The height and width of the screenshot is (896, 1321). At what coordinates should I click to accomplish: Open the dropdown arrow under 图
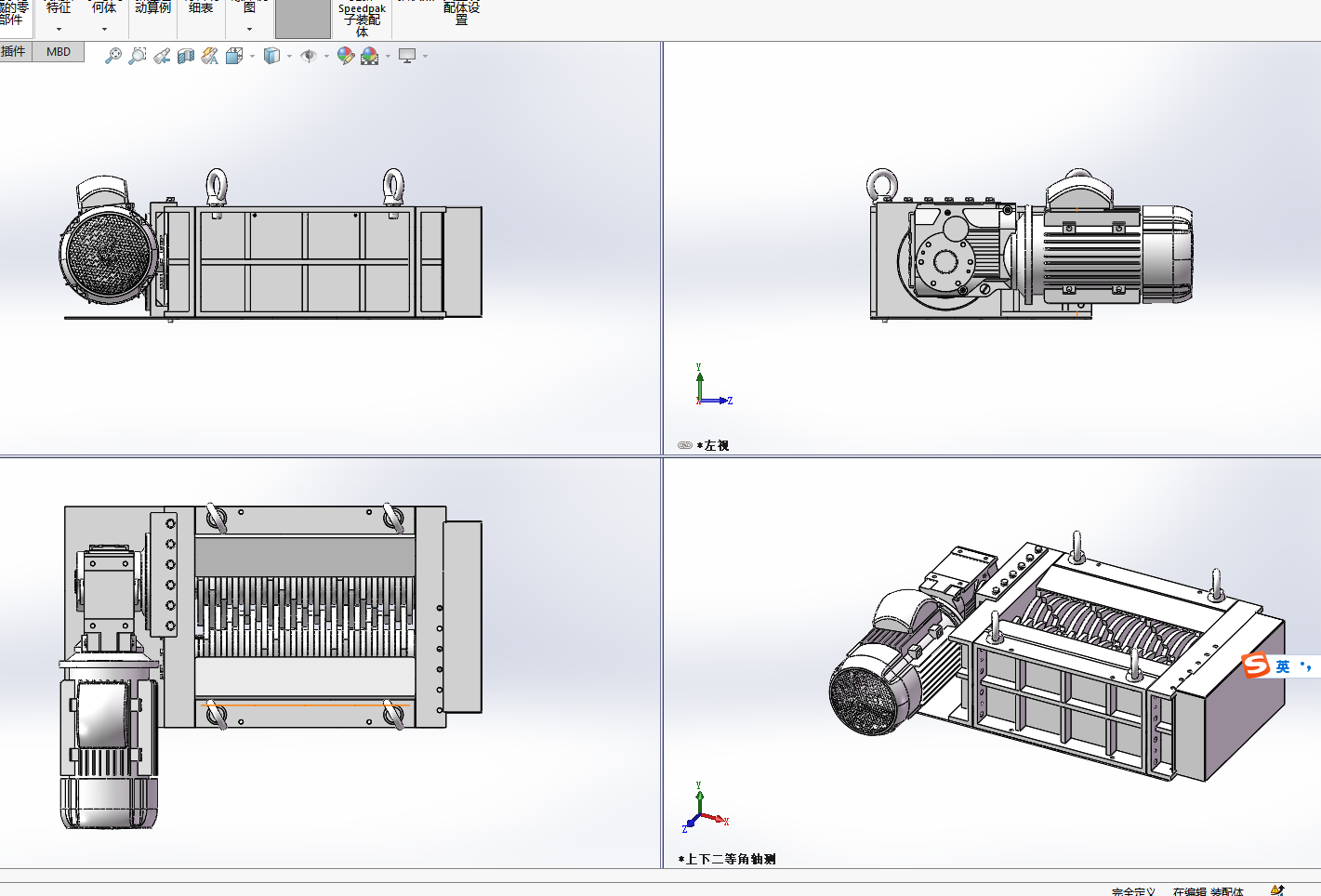249,29
